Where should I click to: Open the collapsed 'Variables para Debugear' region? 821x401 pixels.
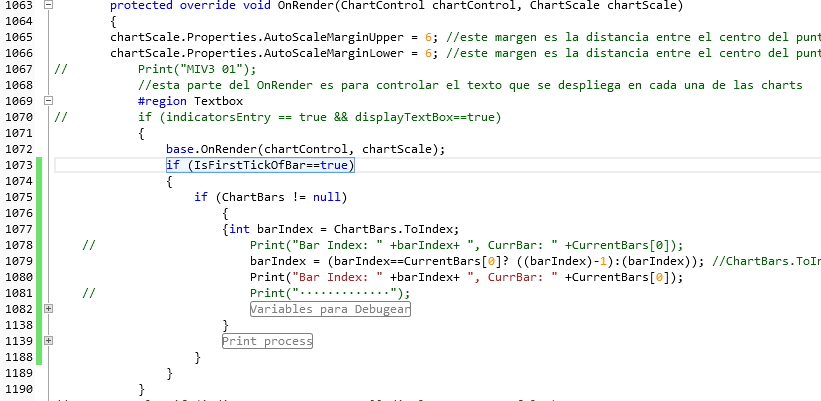pos(330,309)
